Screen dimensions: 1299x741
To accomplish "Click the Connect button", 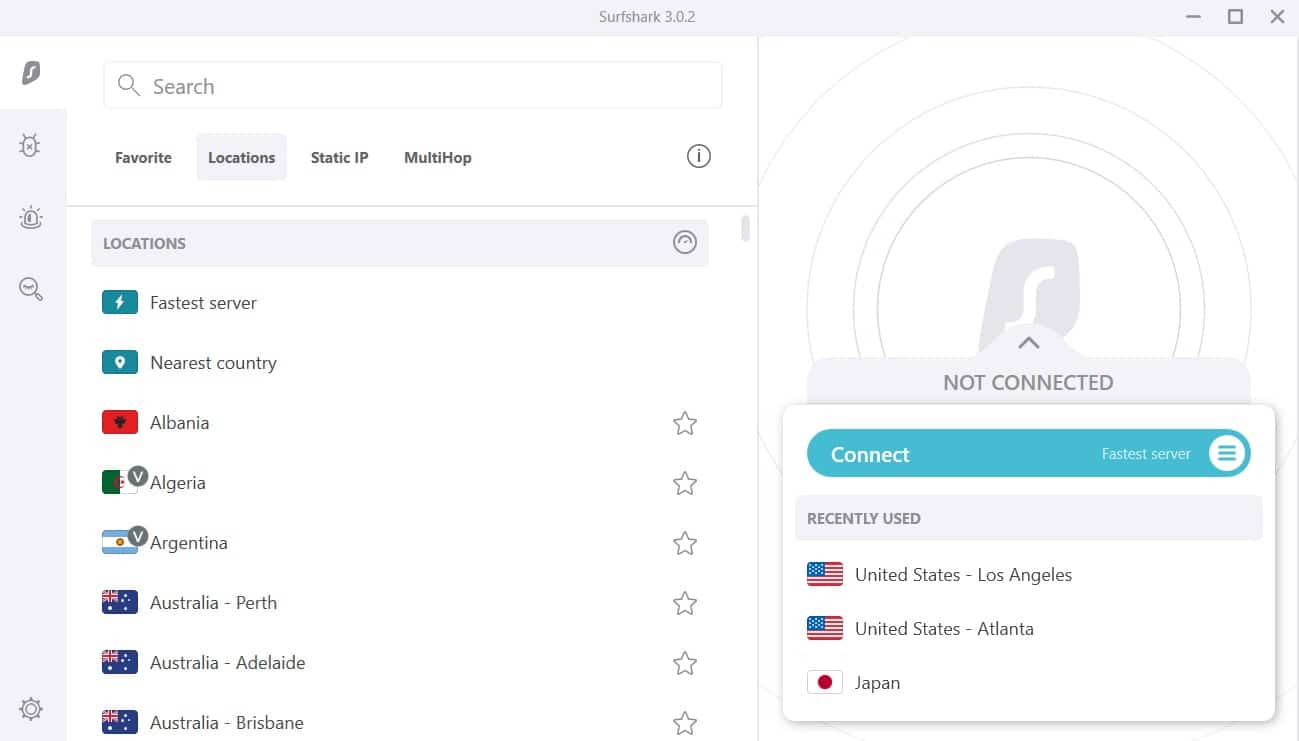I will pos(1029,454).
